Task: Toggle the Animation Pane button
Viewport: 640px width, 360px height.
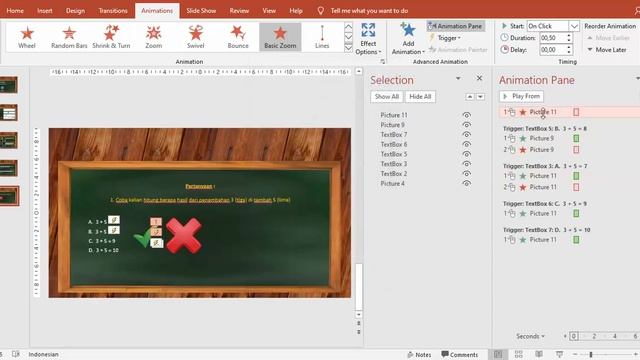Action: pyautogui.click(x=456, y=26)
